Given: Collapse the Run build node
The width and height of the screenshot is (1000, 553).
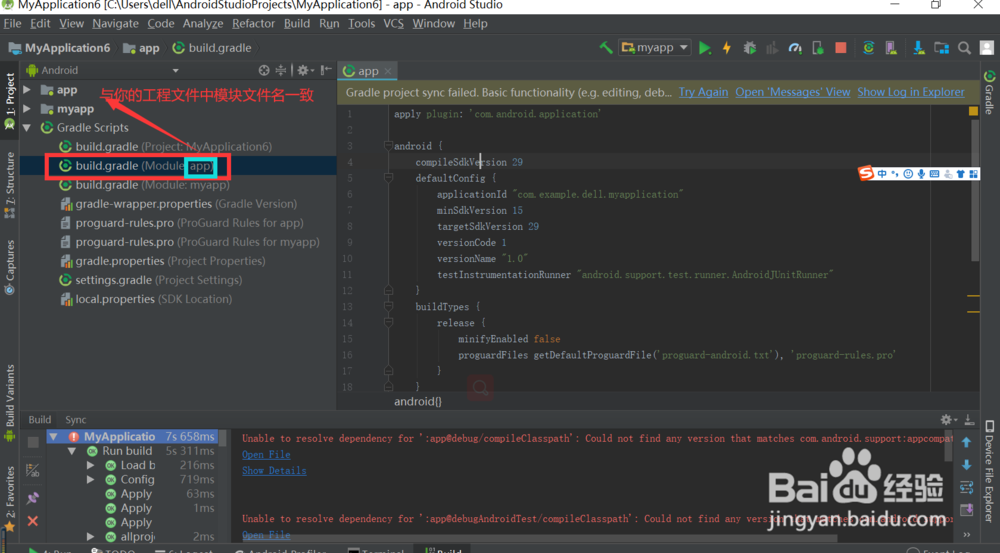Looking at the screenshot, I should pyautogui.click(x=71, y=451).
